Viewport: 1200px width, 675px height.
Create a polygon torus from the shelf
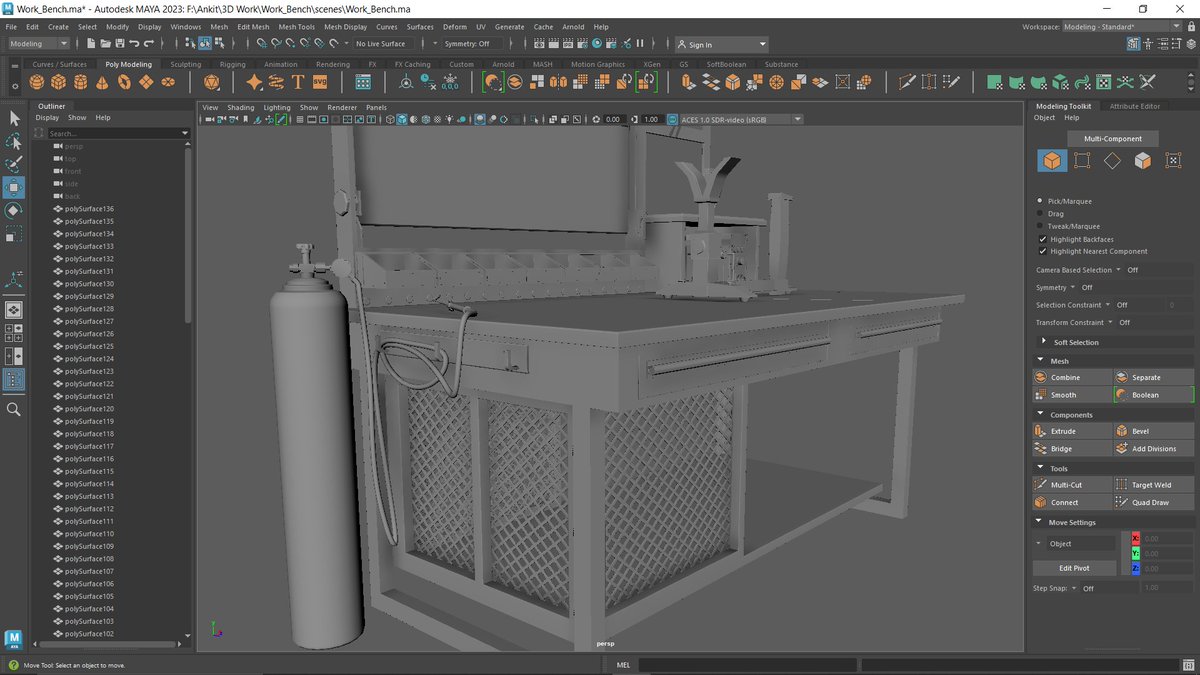coord(125,82)
